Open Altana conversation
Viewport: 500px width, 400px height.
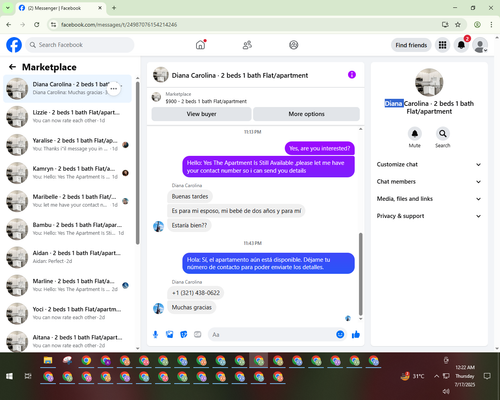pyautogui.click(x=68, y=341)
